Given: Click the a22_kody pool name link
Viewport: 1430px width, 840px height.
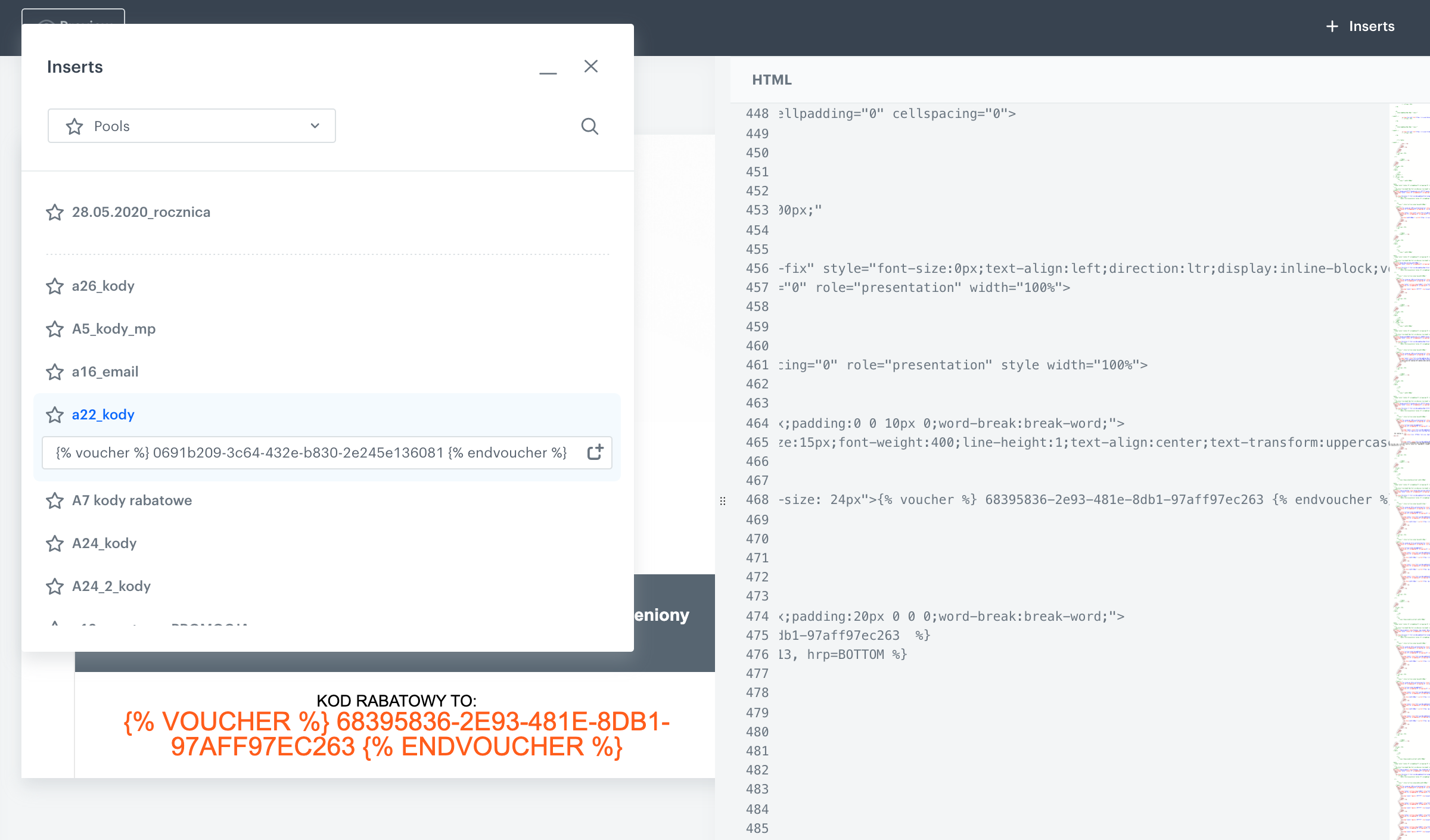Looking at the screenshot, I should pyautogui.click(x=103, y=415).
